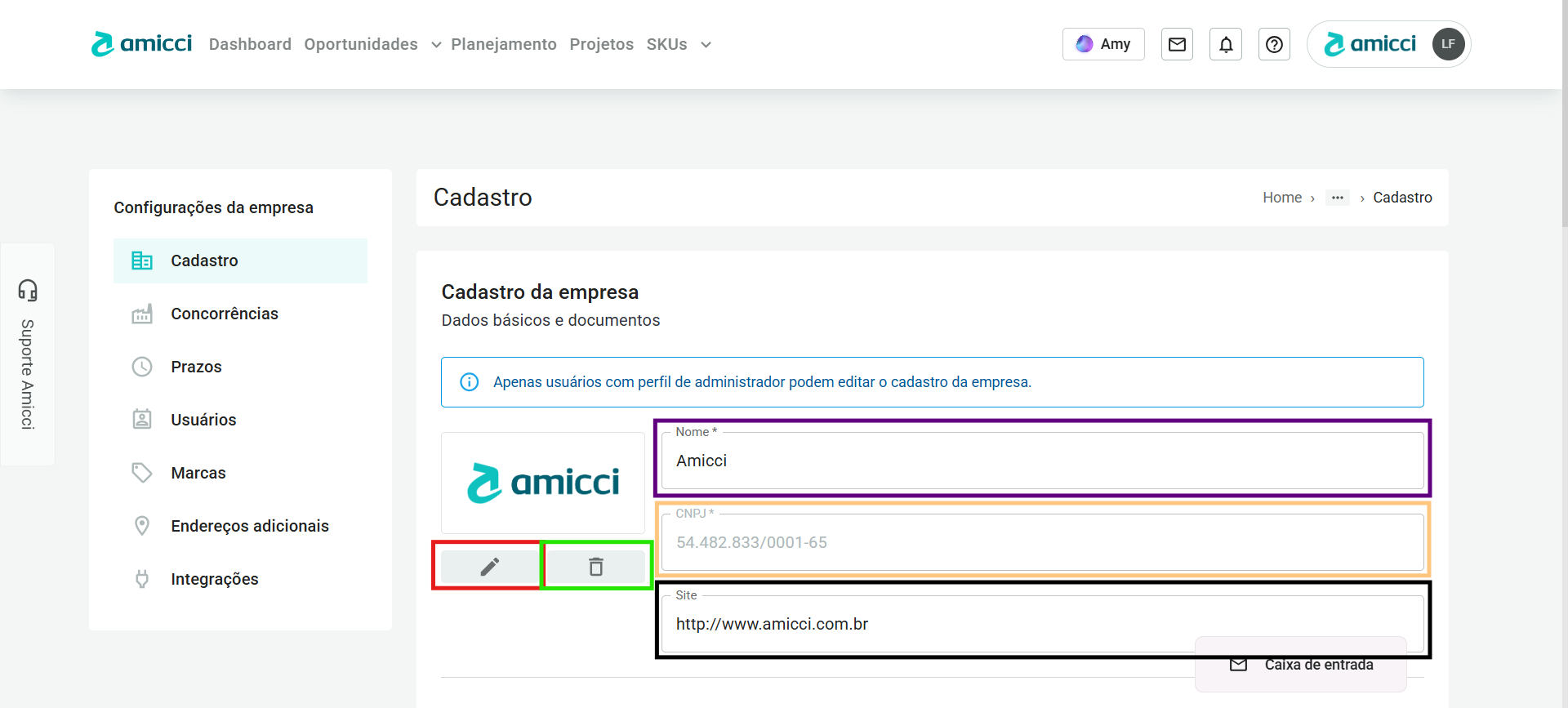Expand the Oportunidades dropdown arrow

pos(436,45)
